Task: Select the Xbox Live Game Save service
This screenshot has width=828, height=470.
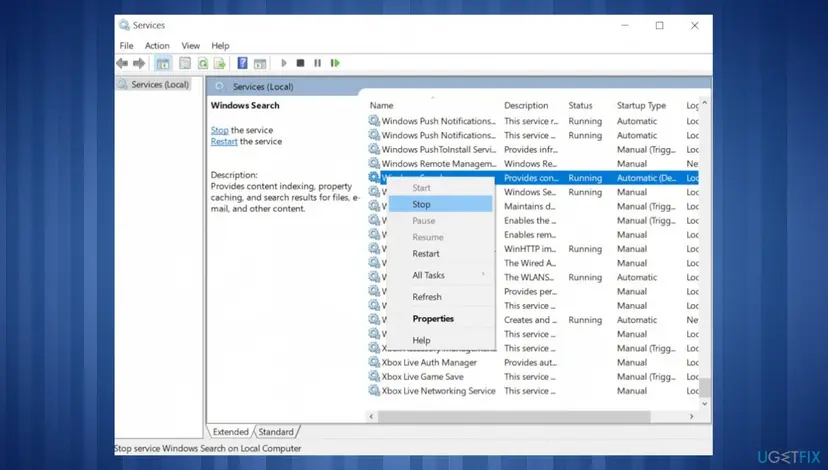Action: click(422, 377)
